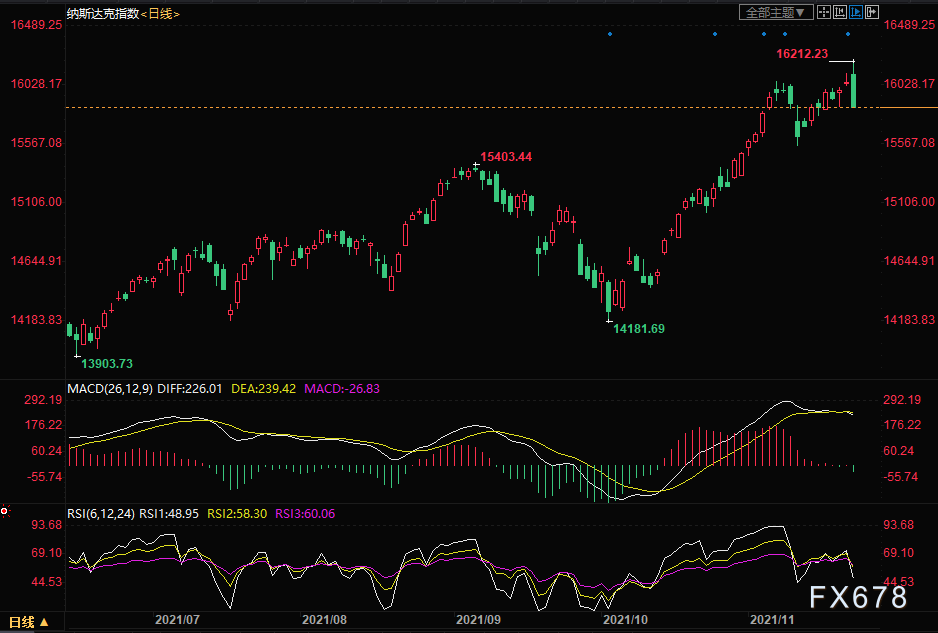Image resolution: width=938 pixels, height=633 pixels.
Task: Open the 日线 period selector at bottom left
Action: pyautogui.click(x=28, y=622)
